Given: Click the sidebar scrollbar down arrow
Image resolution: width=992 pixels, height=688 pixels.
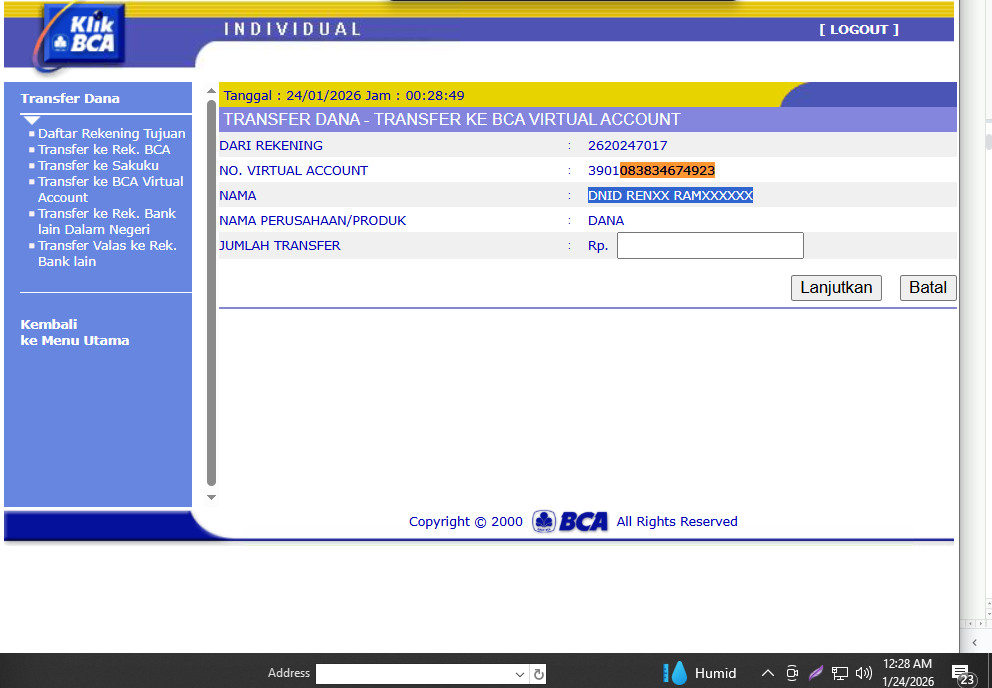Looking at the screenshot, I should coord(211,497).
